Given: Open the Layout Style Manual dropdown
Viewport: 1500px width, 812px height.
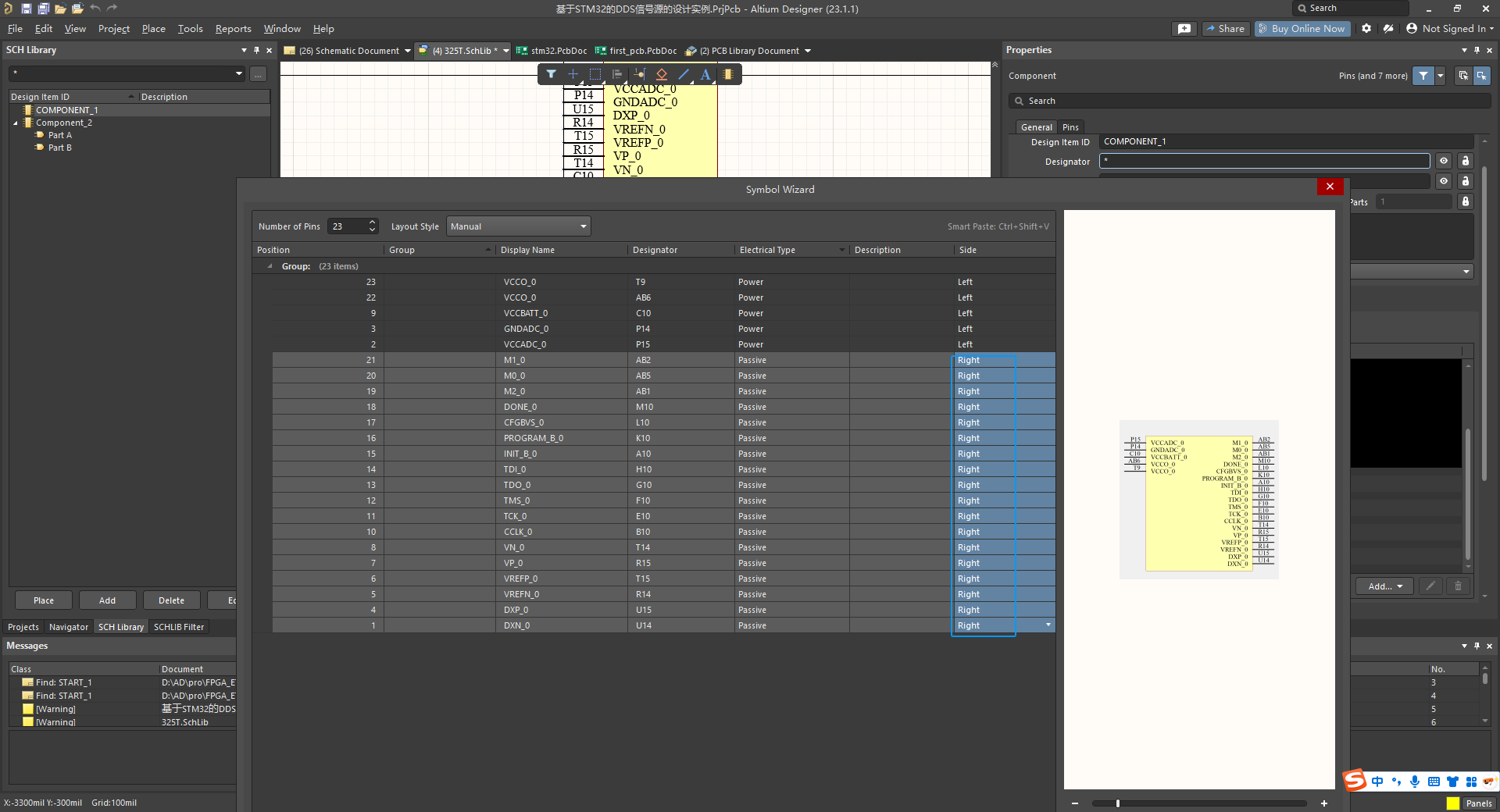Looking at the screenshot, I should pos(518,226).
